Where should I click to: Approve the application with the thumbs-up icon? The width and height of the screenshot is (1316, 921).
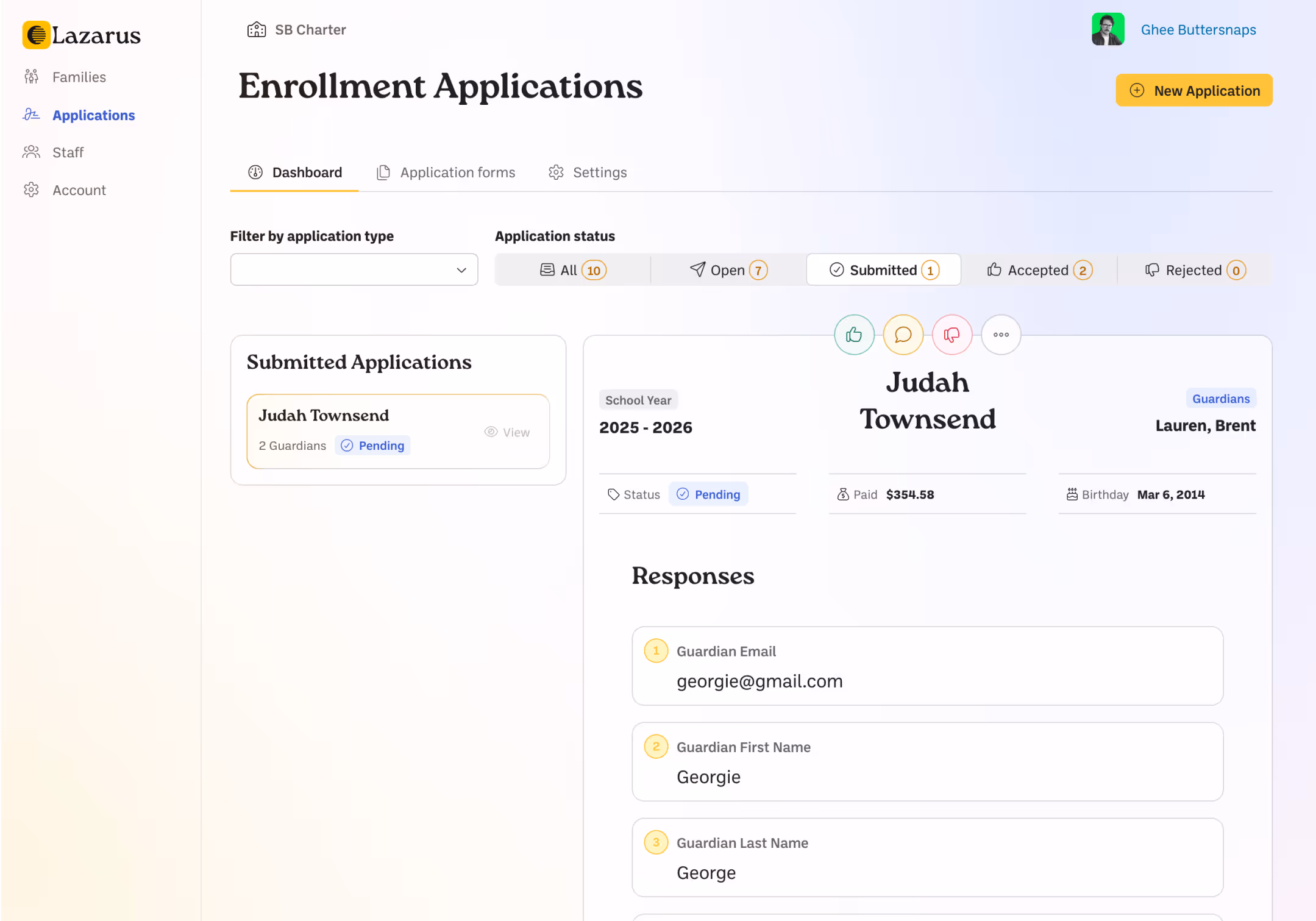[x=854, y=335]
